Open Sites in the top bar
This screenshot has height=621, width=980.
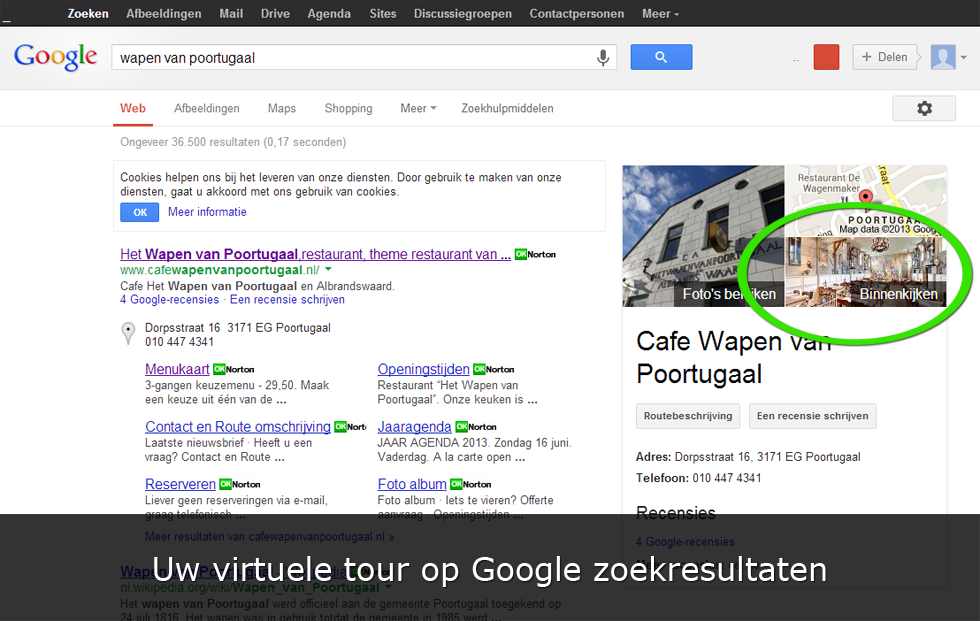click(382, 14)
